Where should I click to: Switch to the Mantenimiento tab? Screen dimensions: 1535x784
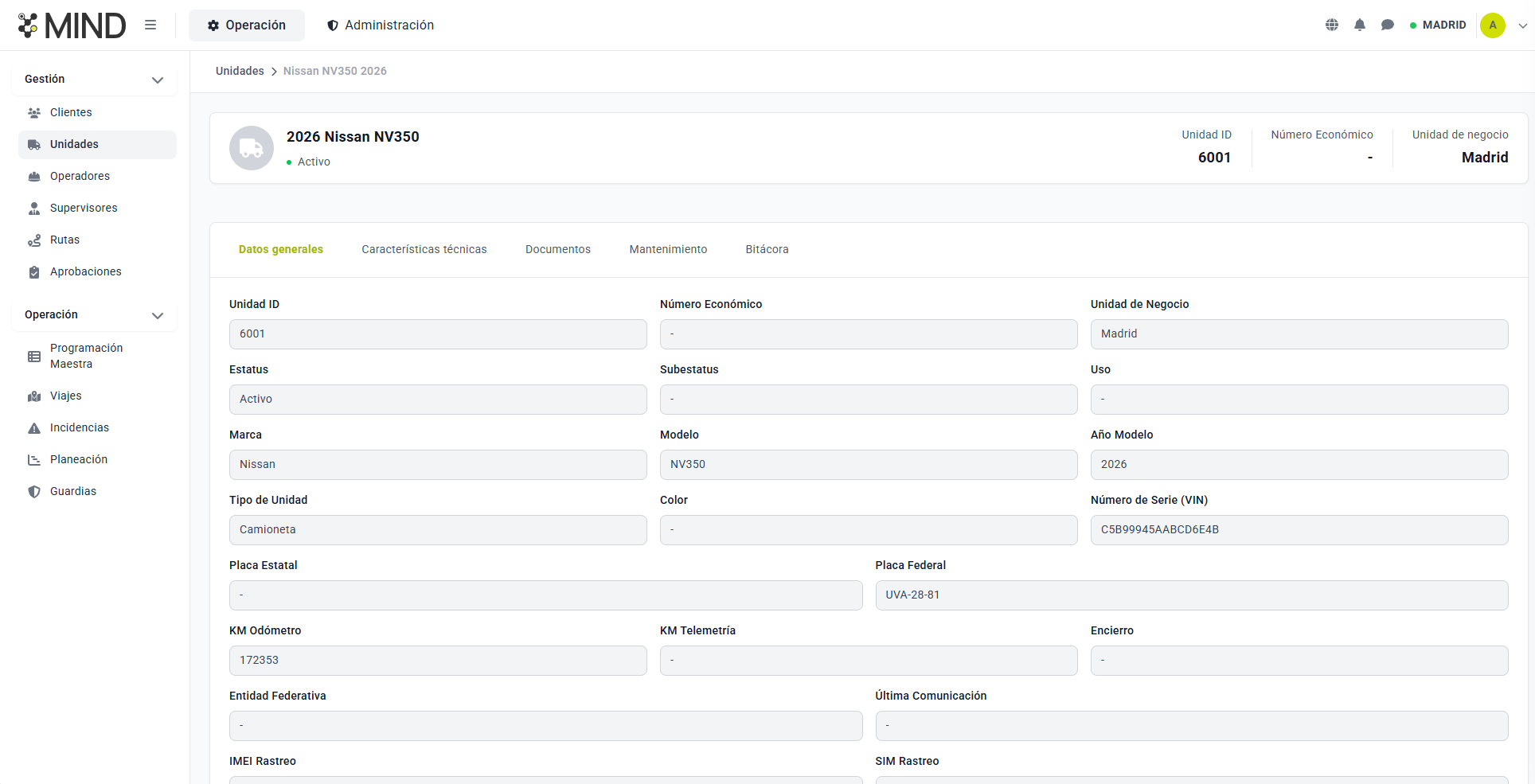[668, 249]
